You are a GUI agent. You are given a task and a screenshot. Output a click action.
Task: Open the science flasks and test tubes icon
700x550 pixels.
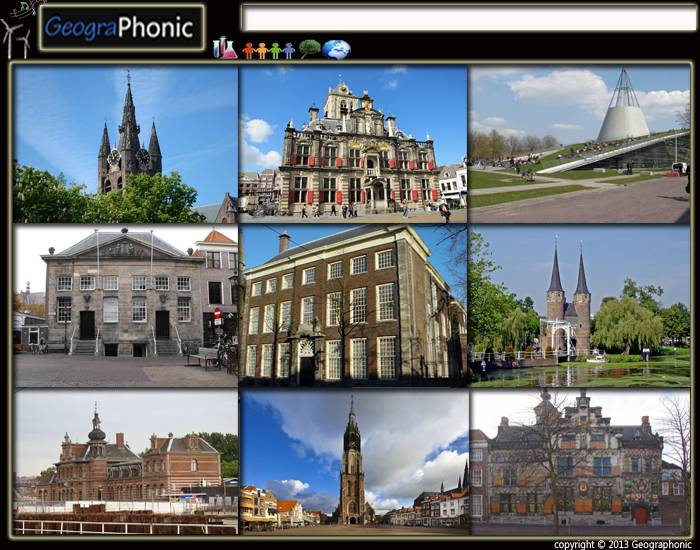225,48
